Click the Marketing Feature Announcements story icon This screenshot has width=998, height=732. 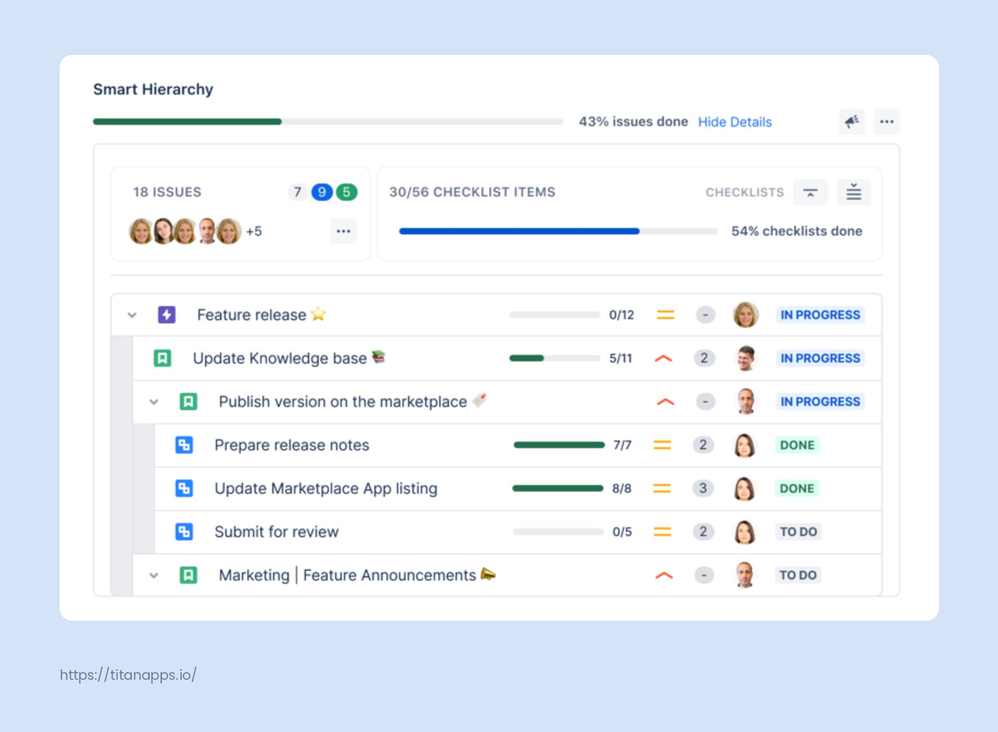tap(188, 575)
